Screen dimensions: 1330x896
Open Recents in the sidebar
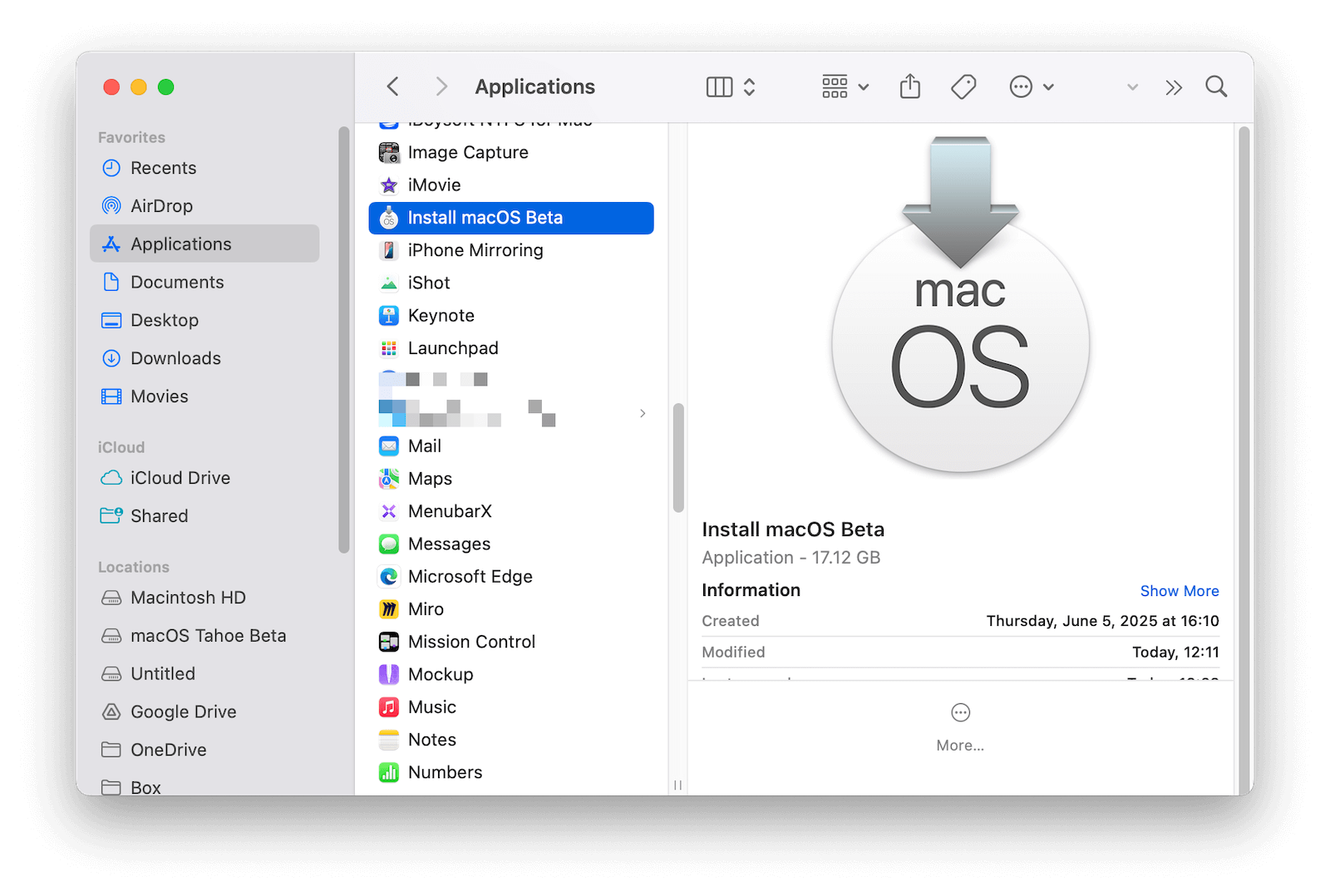point(204,168)
